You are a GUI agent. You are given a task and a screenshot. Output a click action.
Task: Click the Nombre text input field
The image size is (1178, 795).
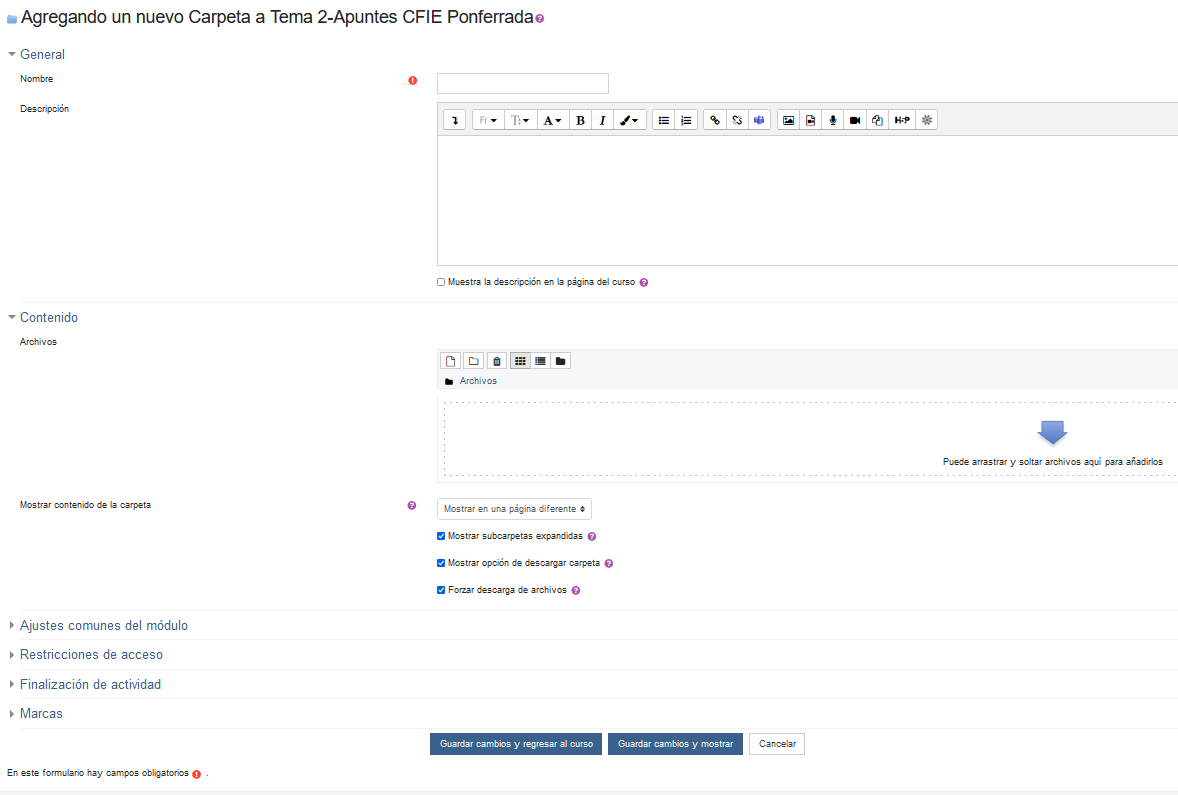pyautogui.click(x=522, y=83)
